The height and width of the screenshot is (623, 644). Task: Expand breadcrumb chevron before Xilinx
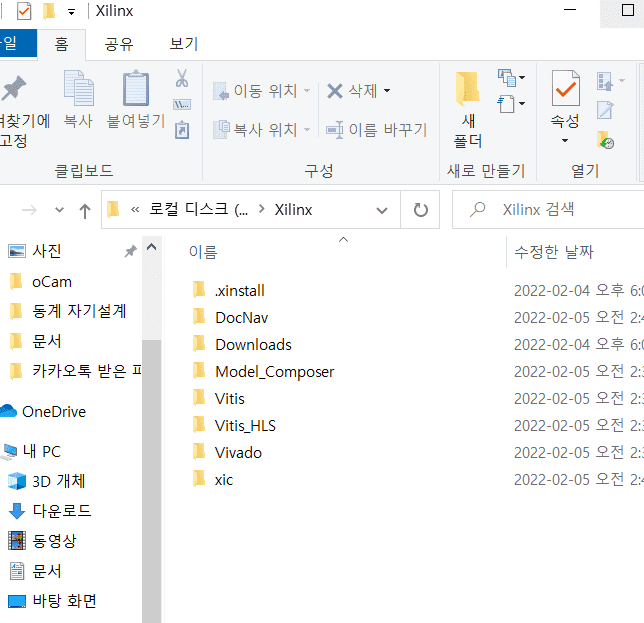[262, 209]
